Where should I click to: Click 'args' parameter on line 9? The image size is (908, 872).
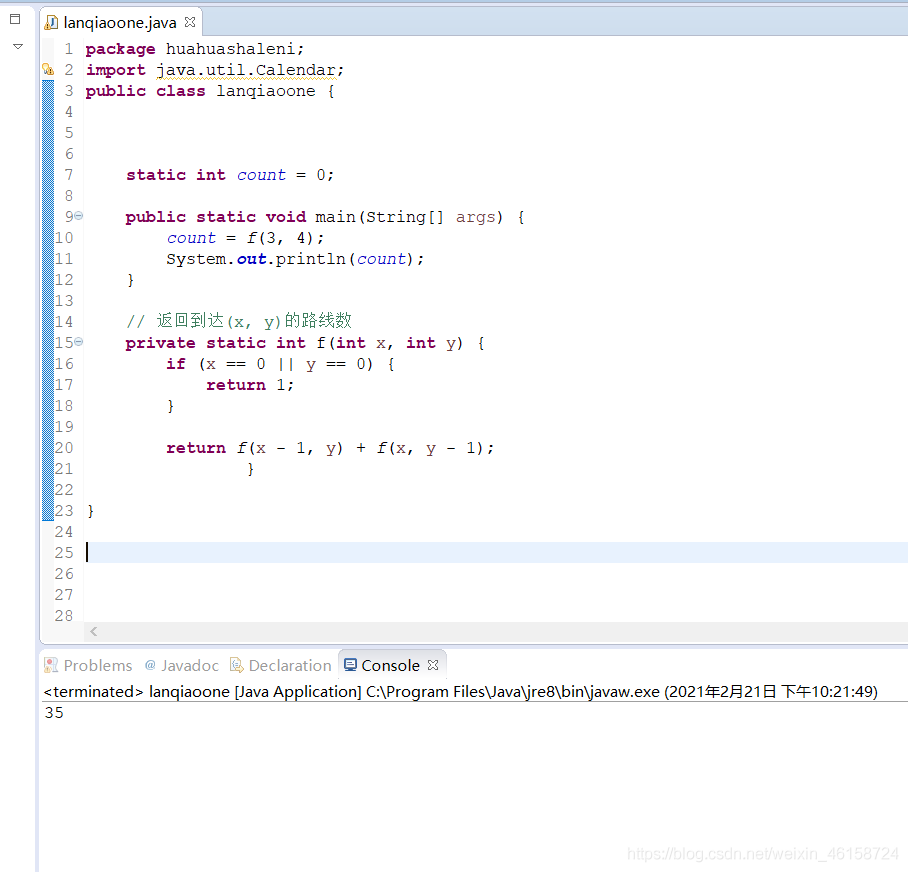(475, 217)
